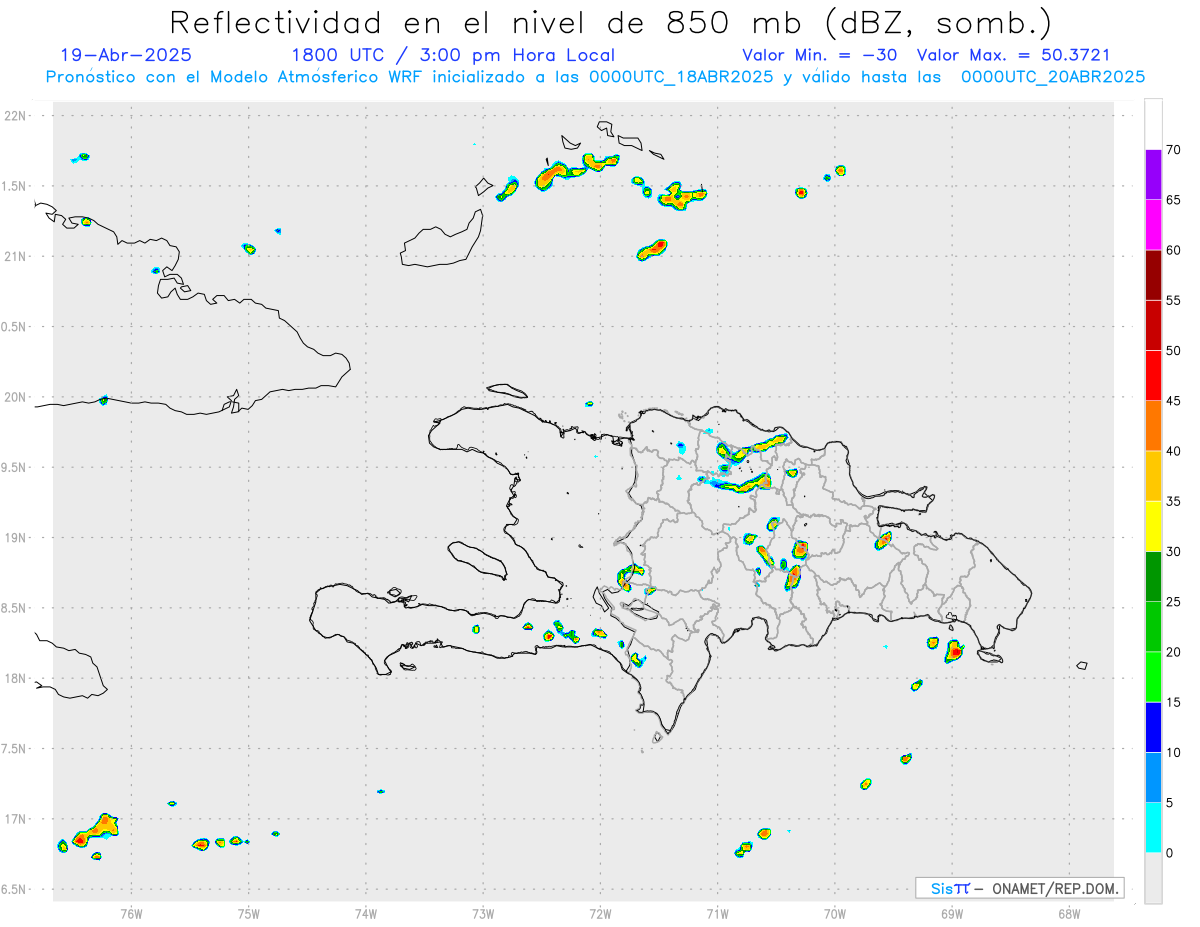
Task: Click the dark green 25–30 dBZ colorbar segment
Action: [x=1153, y=577]
